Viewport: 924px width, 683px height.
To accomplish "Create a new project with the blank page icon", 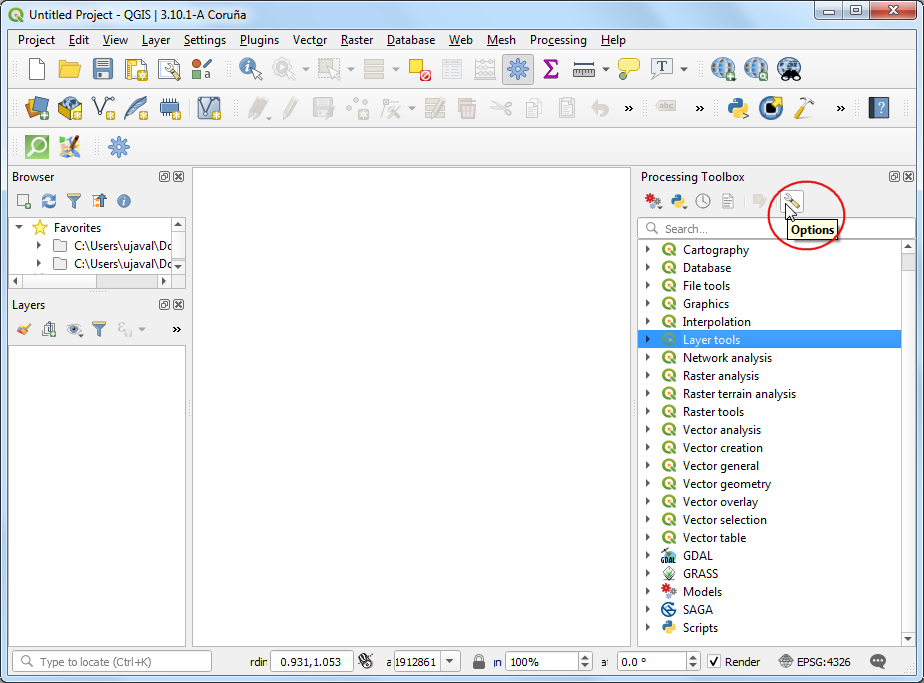I will [x=37, y=69].
